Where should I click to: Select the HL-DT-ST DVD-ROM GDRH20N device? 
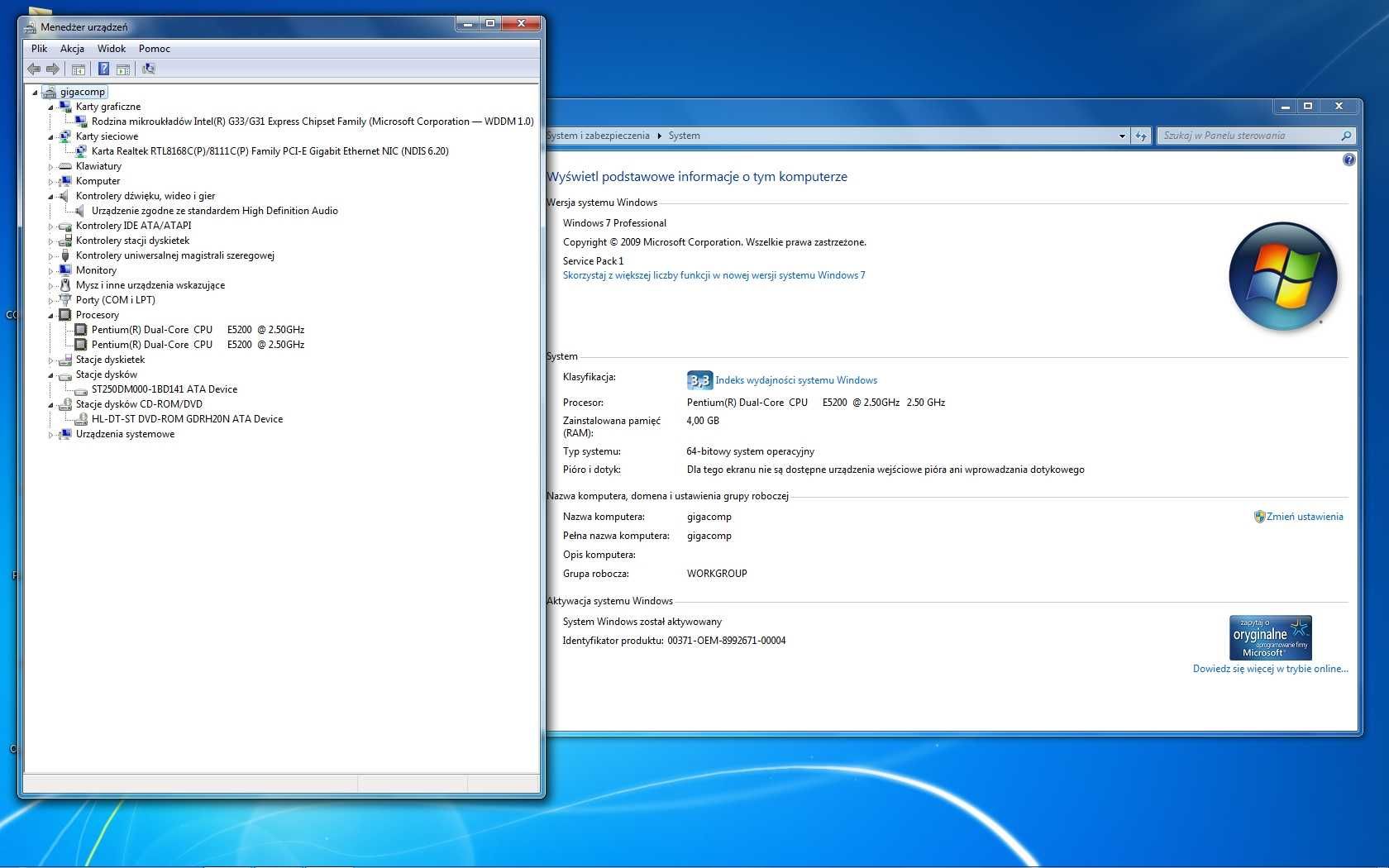187,419
